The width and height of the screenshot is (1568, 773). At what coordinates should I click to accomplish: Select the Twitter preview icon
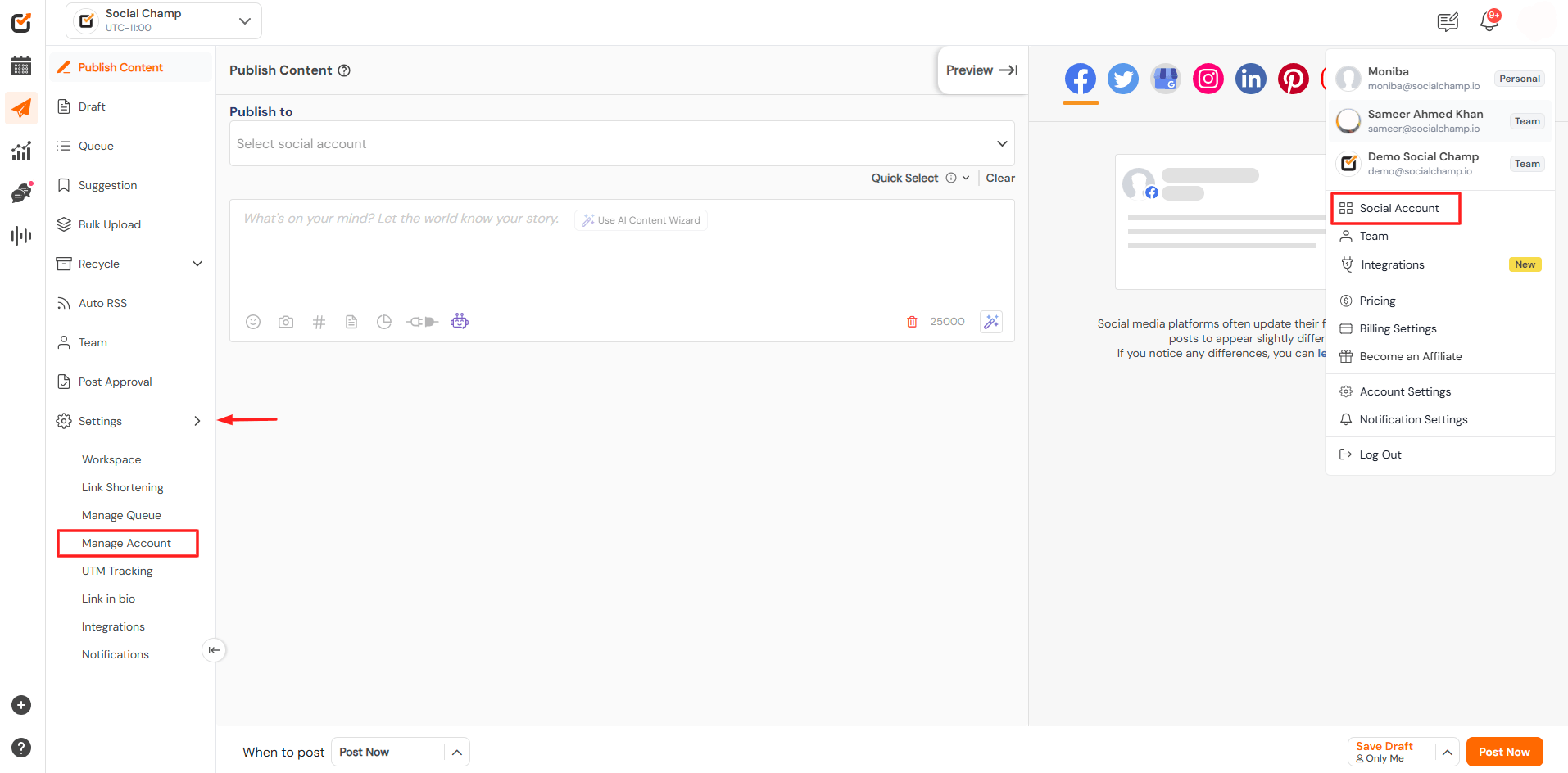(1123, 79)
